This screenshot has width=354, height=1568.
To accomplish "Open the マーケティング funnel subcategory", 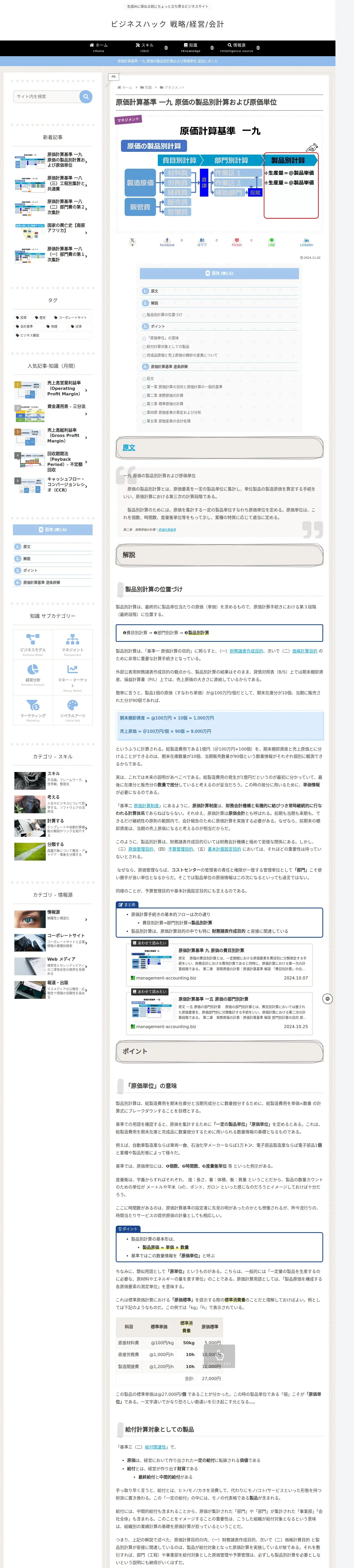I will 33,710.
